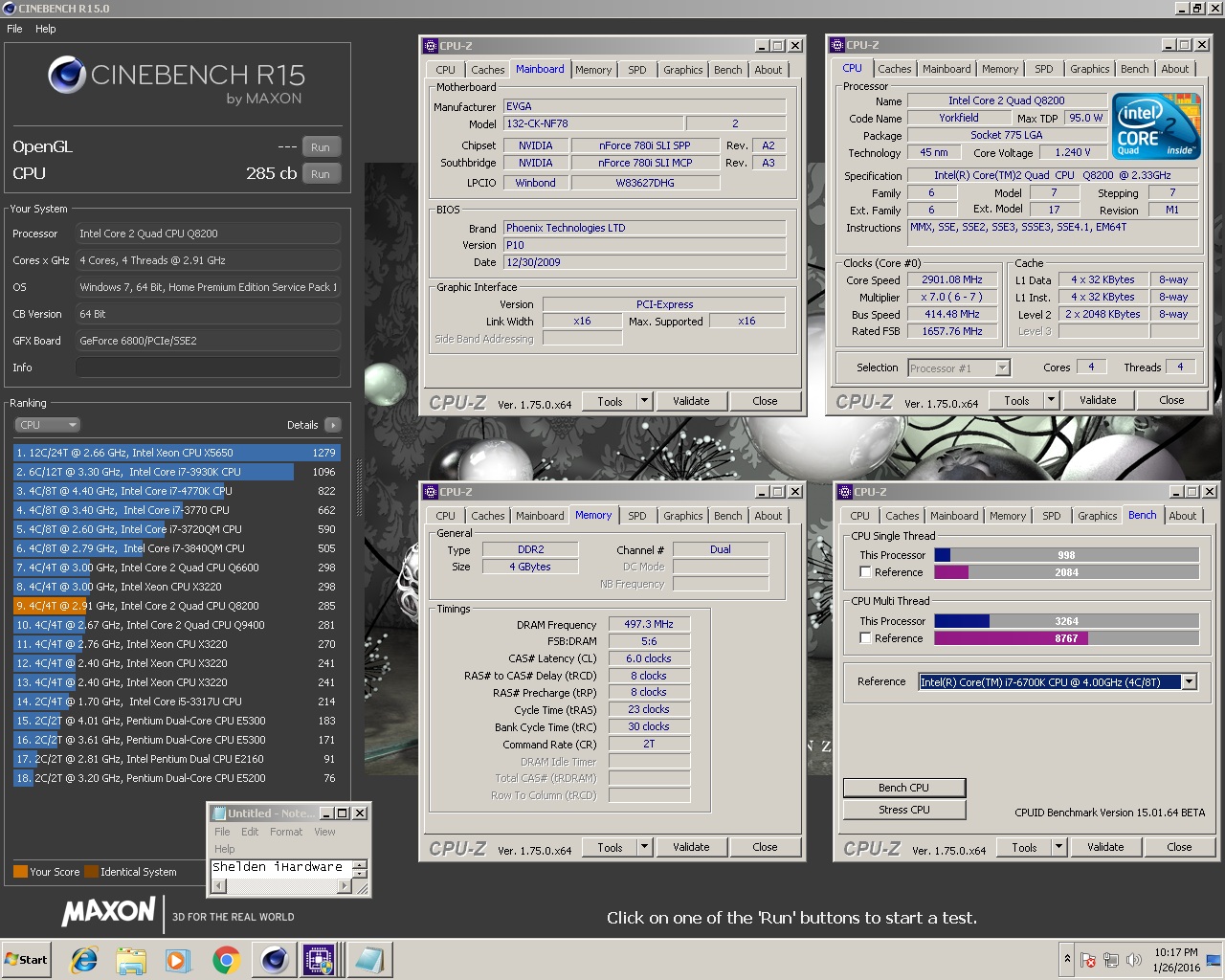Viewport: 1225px width, 980px height.
Task: Switch to Caches tab in CPU window
Action: [x=895, y=69]
